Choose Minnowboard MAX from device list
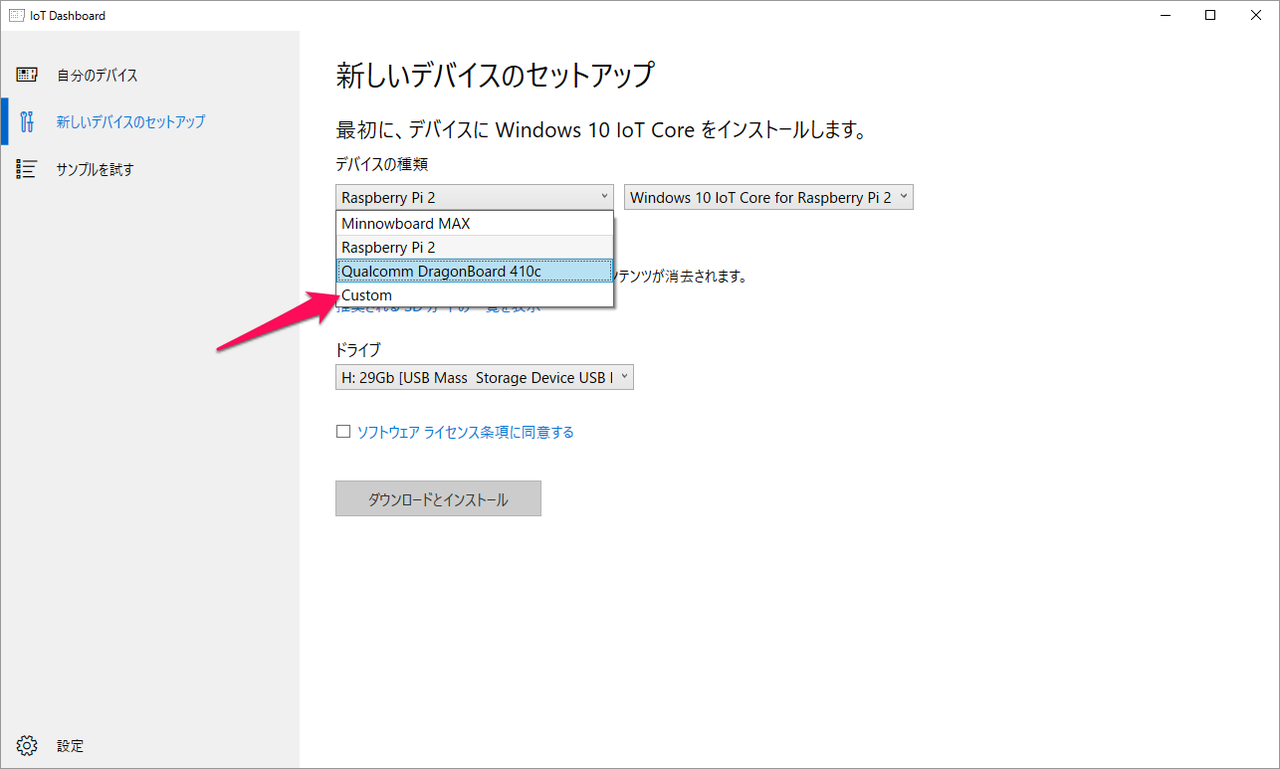The width and height of the screenshot is (1280, 769). tap(474, 223)
